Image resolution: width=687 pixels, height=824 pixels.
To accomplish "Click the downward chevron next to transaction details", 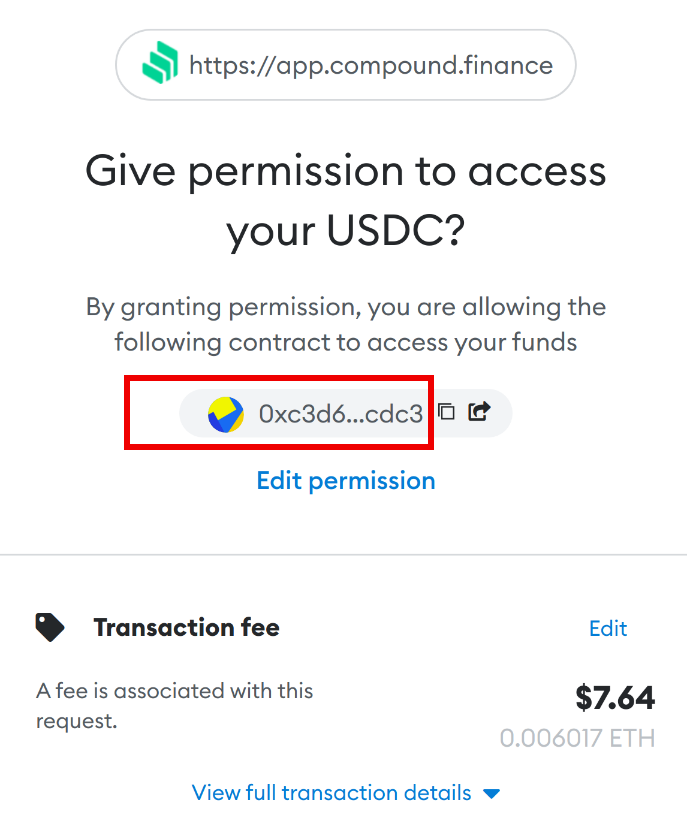I will pos(491,793).
